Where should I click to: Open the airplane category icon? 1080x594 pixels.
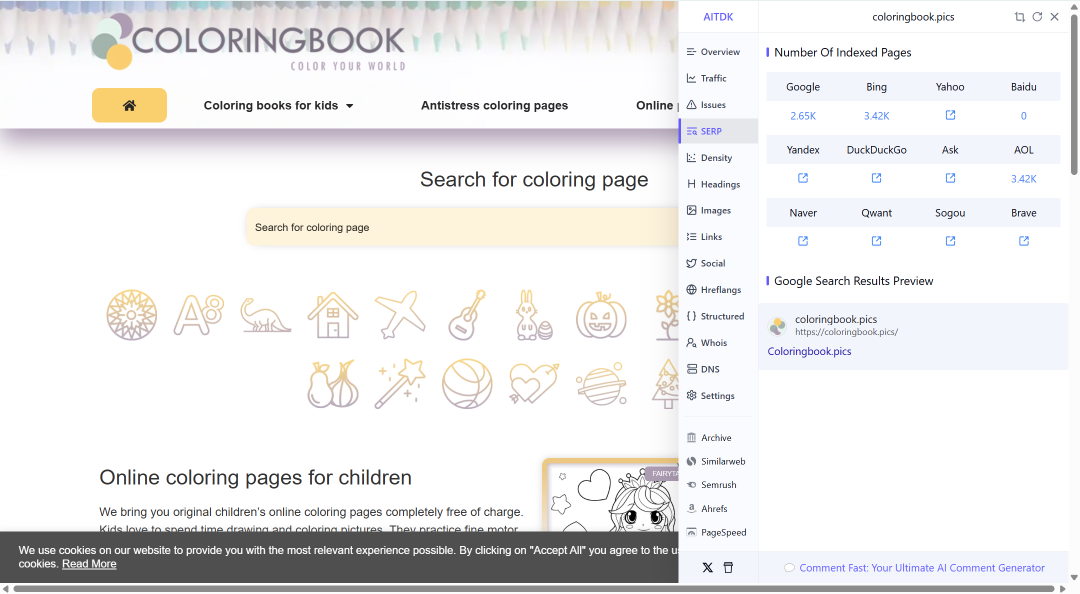[x=400, y=315]
